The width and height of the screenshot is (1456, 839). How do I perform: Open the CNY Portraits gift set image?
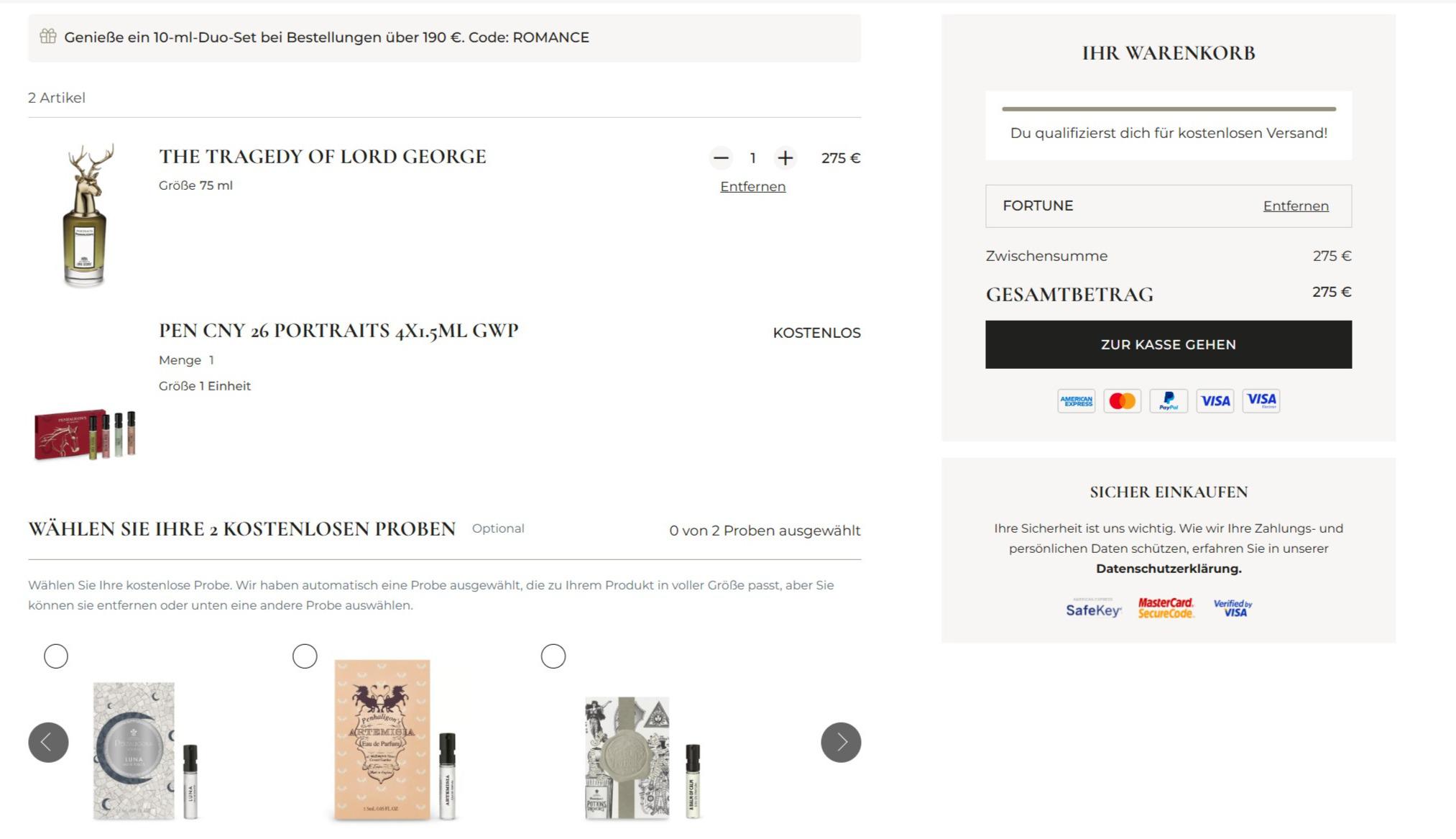(x=85, y=435)
